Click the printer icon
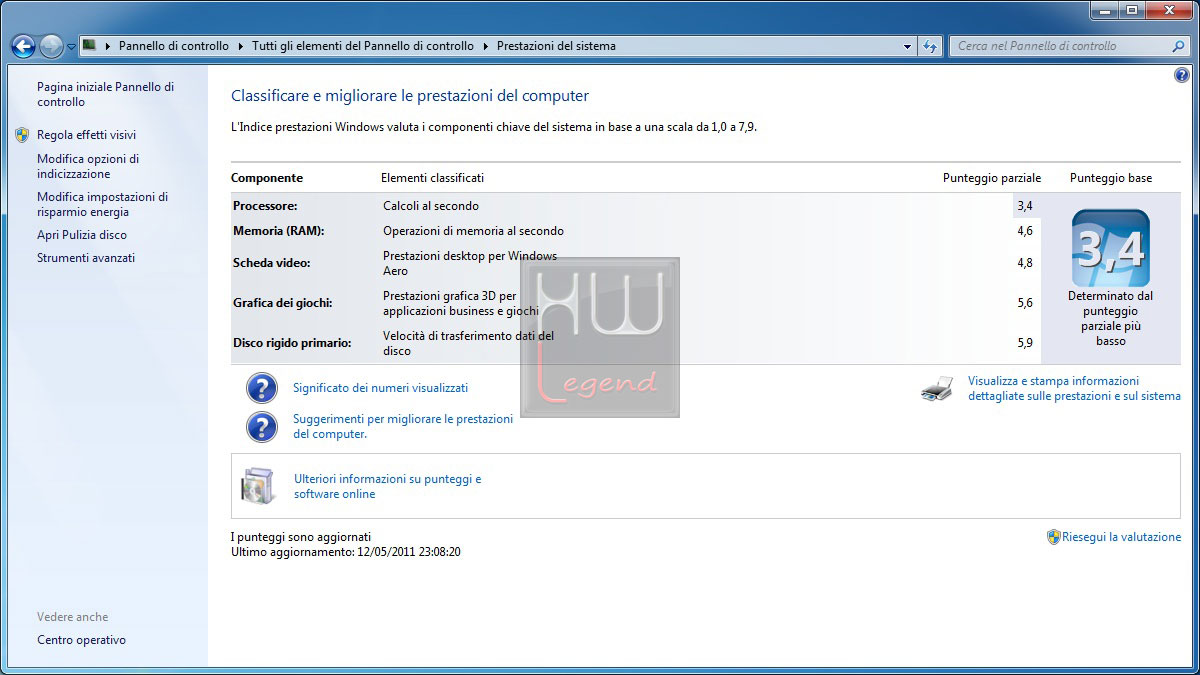This screenshot has height=675, width=1200. tap(937, 389)
